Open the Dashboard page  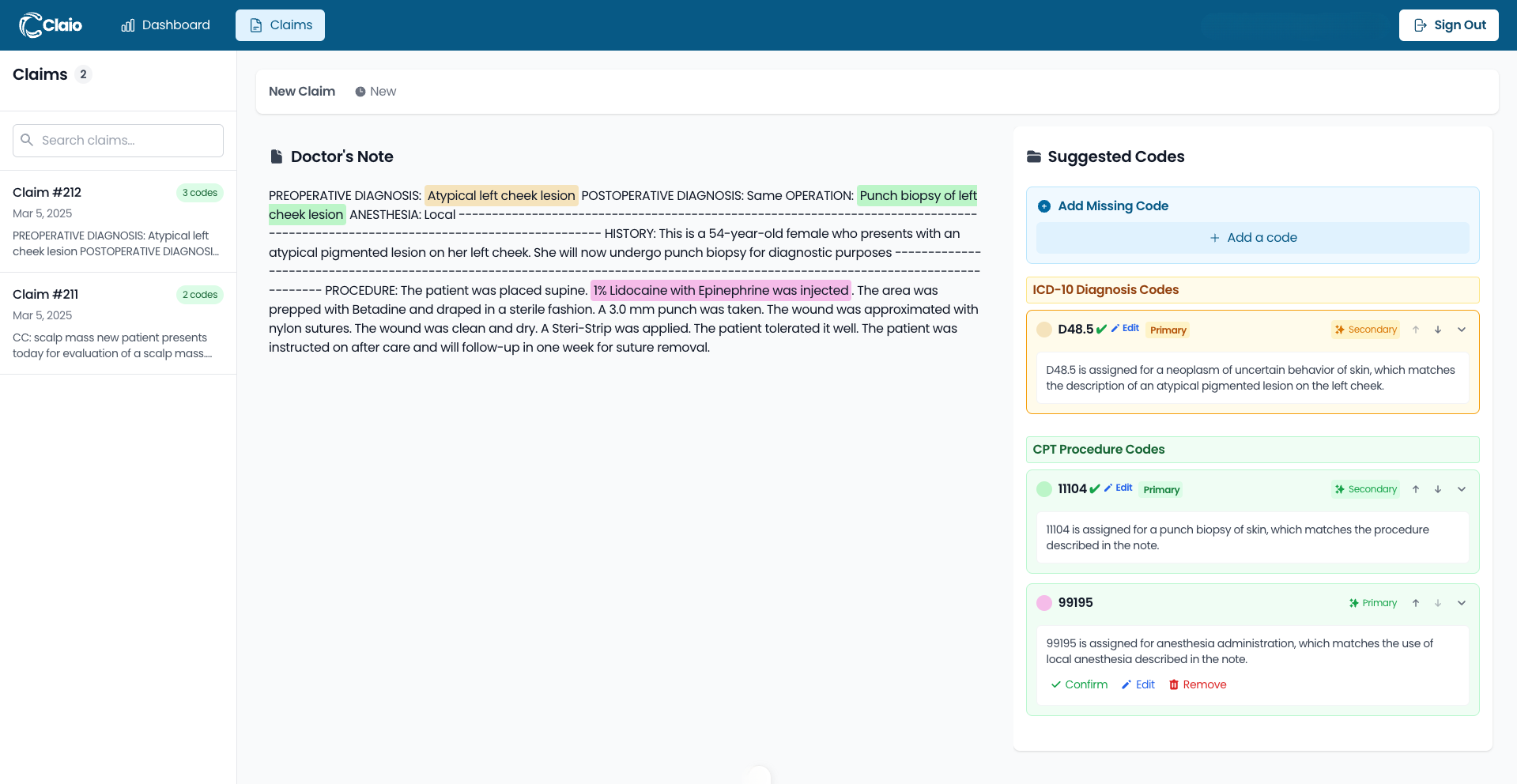pos(166,25)
